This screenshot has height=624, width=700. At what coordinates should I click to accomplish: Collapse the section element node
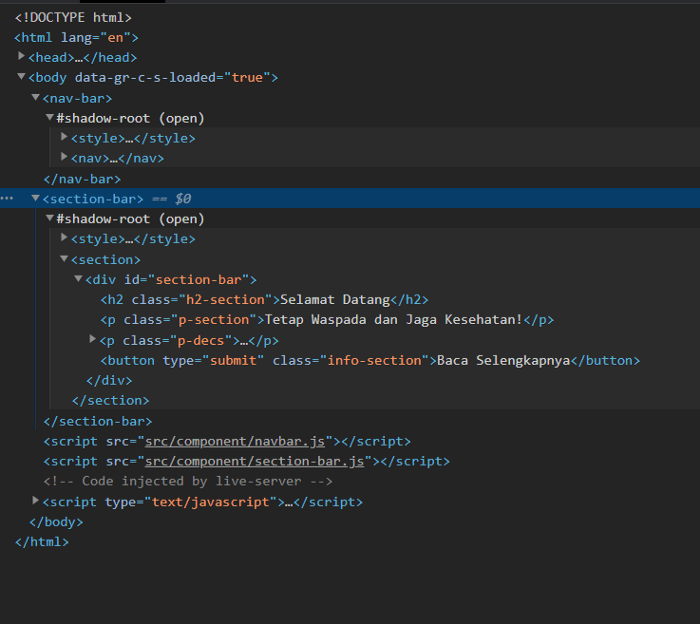pos(64,258)
